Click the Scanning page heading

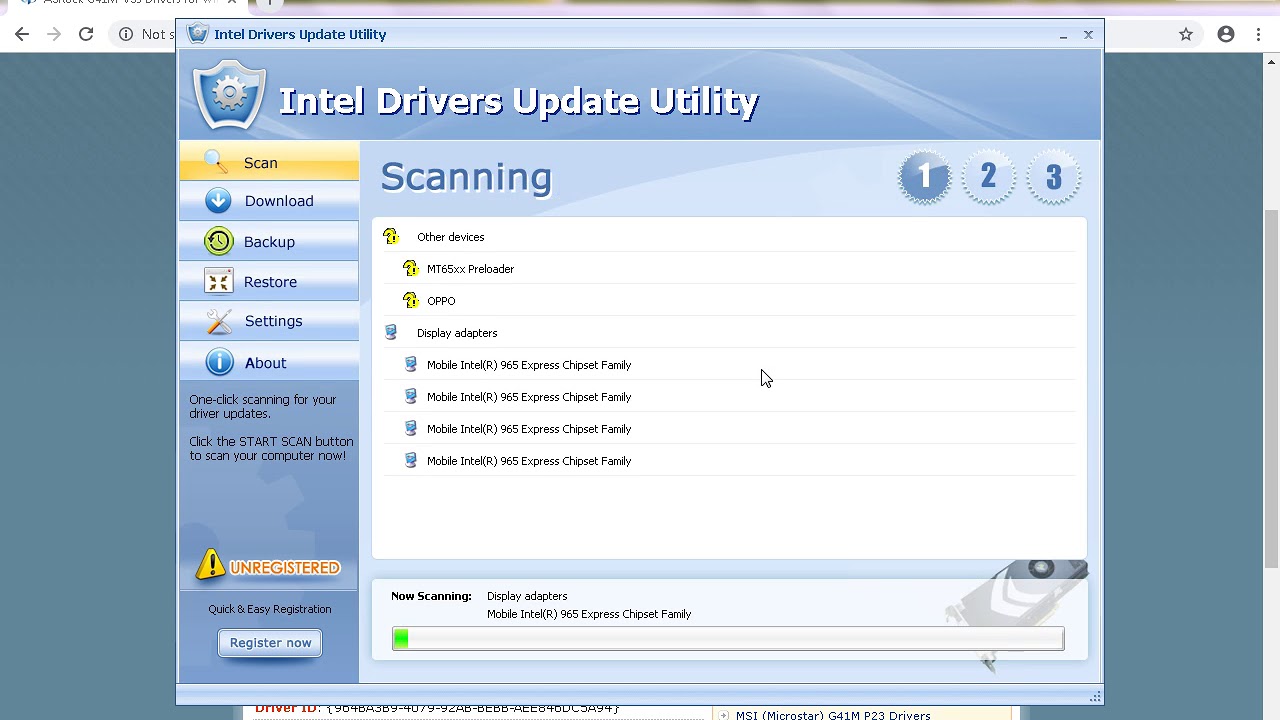point(466,177)
